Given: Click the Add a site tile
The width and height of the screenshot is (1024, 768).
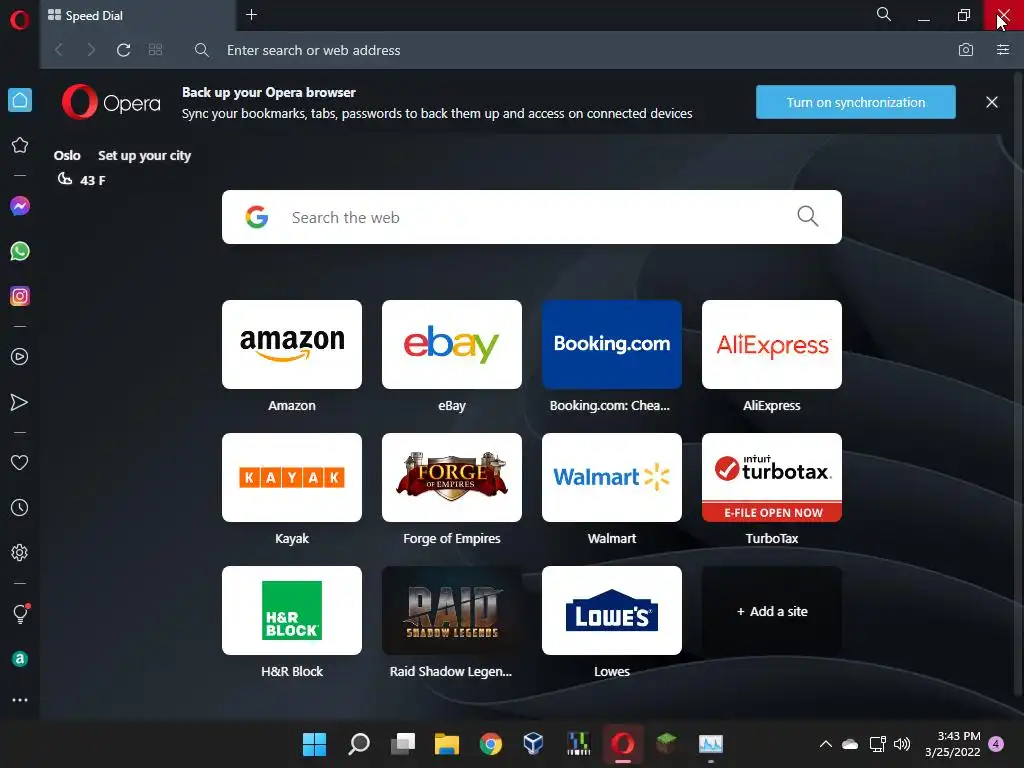Looking at the screenshot, I should click(x=772, y=611).
